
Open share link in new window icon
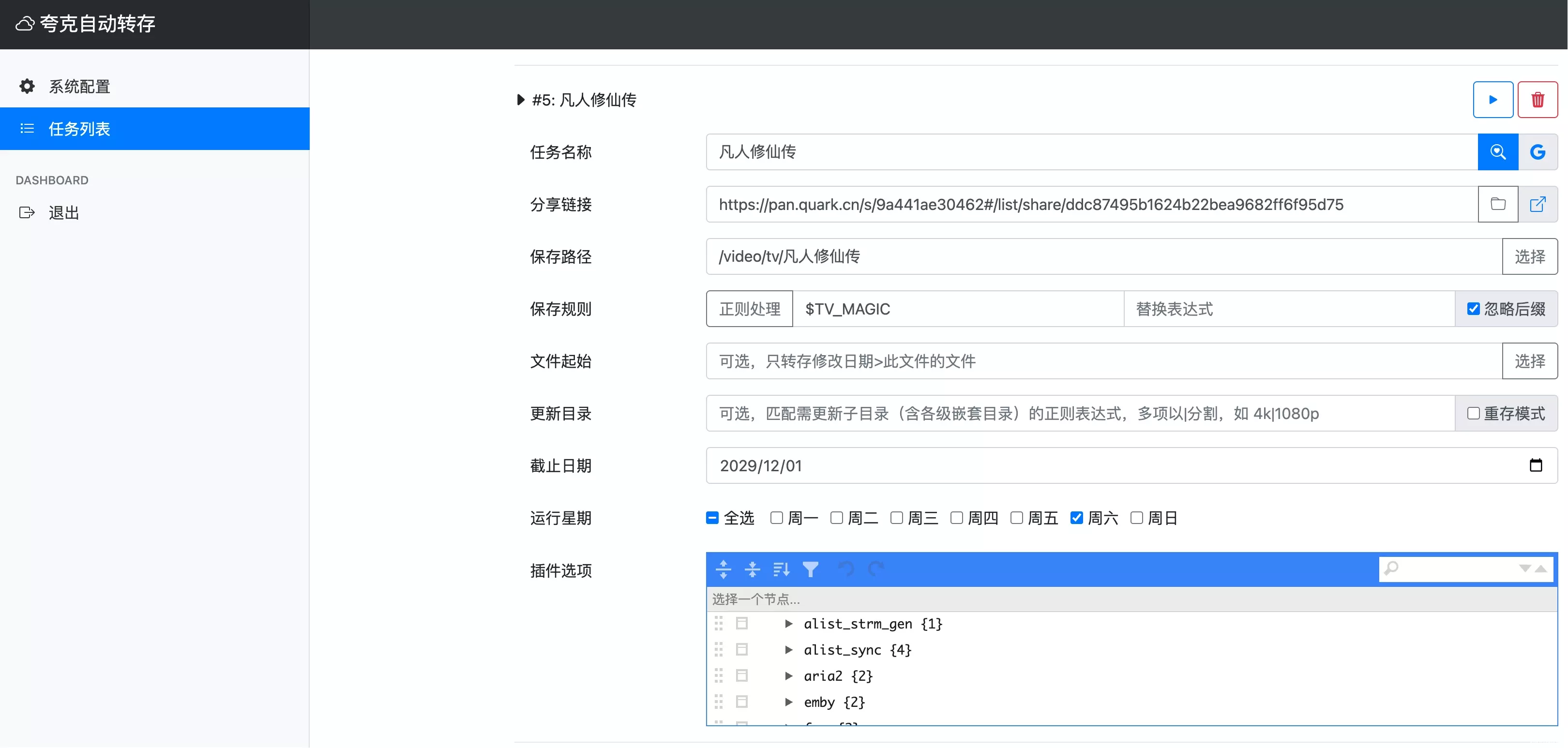(x=1538, y=204)
